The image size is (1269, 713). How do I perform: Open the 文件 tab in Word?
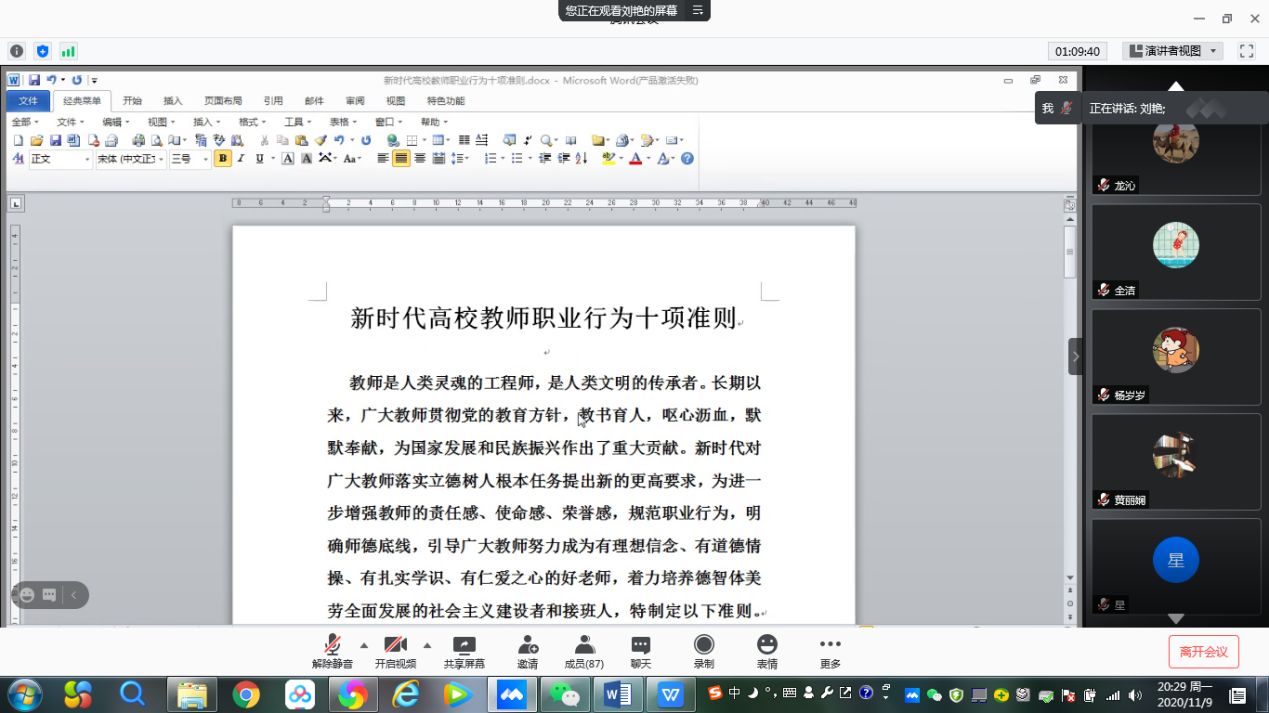[28, 101]
